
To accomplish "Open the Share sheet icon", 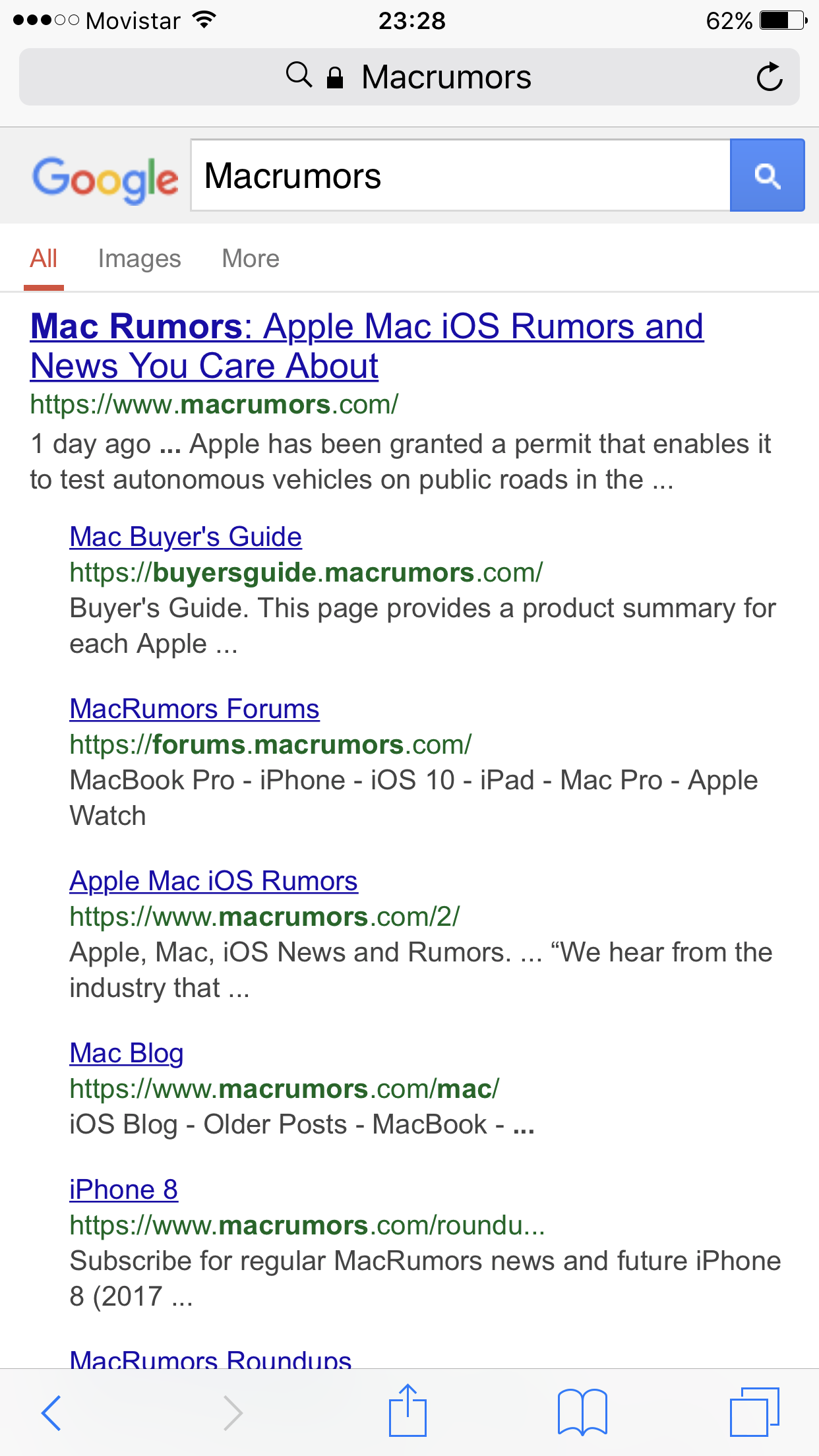I will (x=408, y=1410).
